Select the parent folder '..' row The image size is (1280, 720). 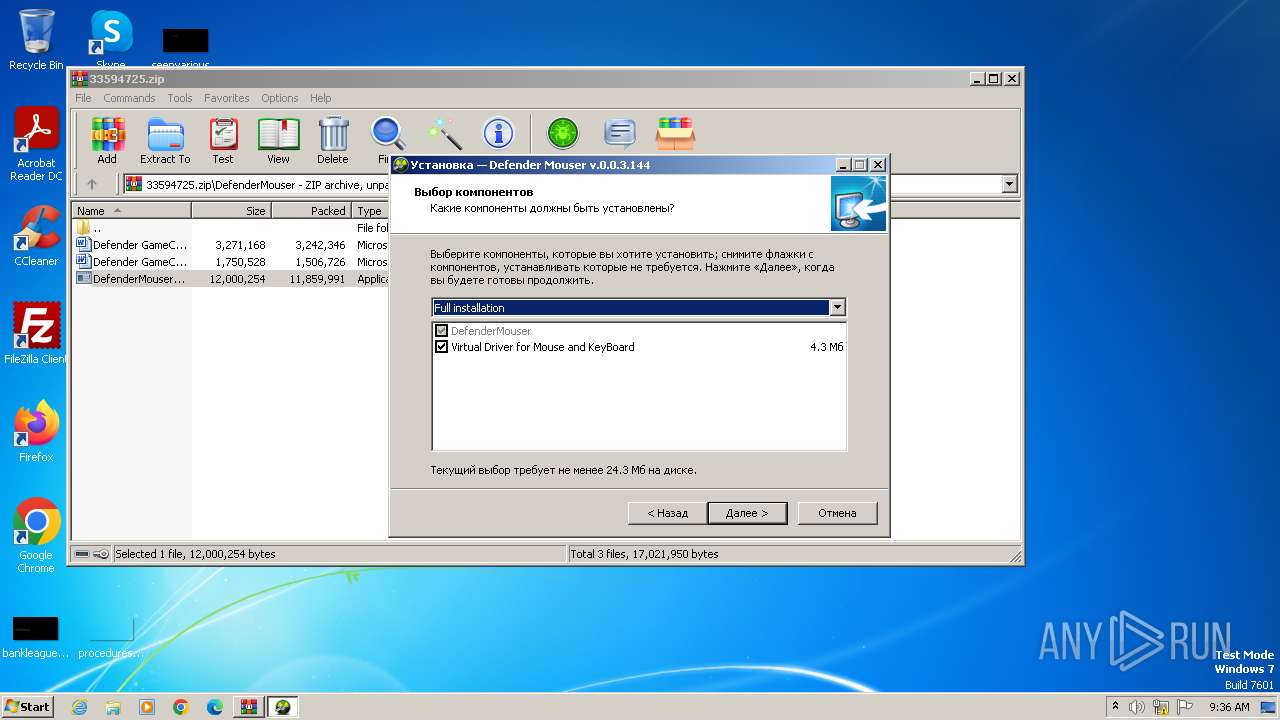232,228
